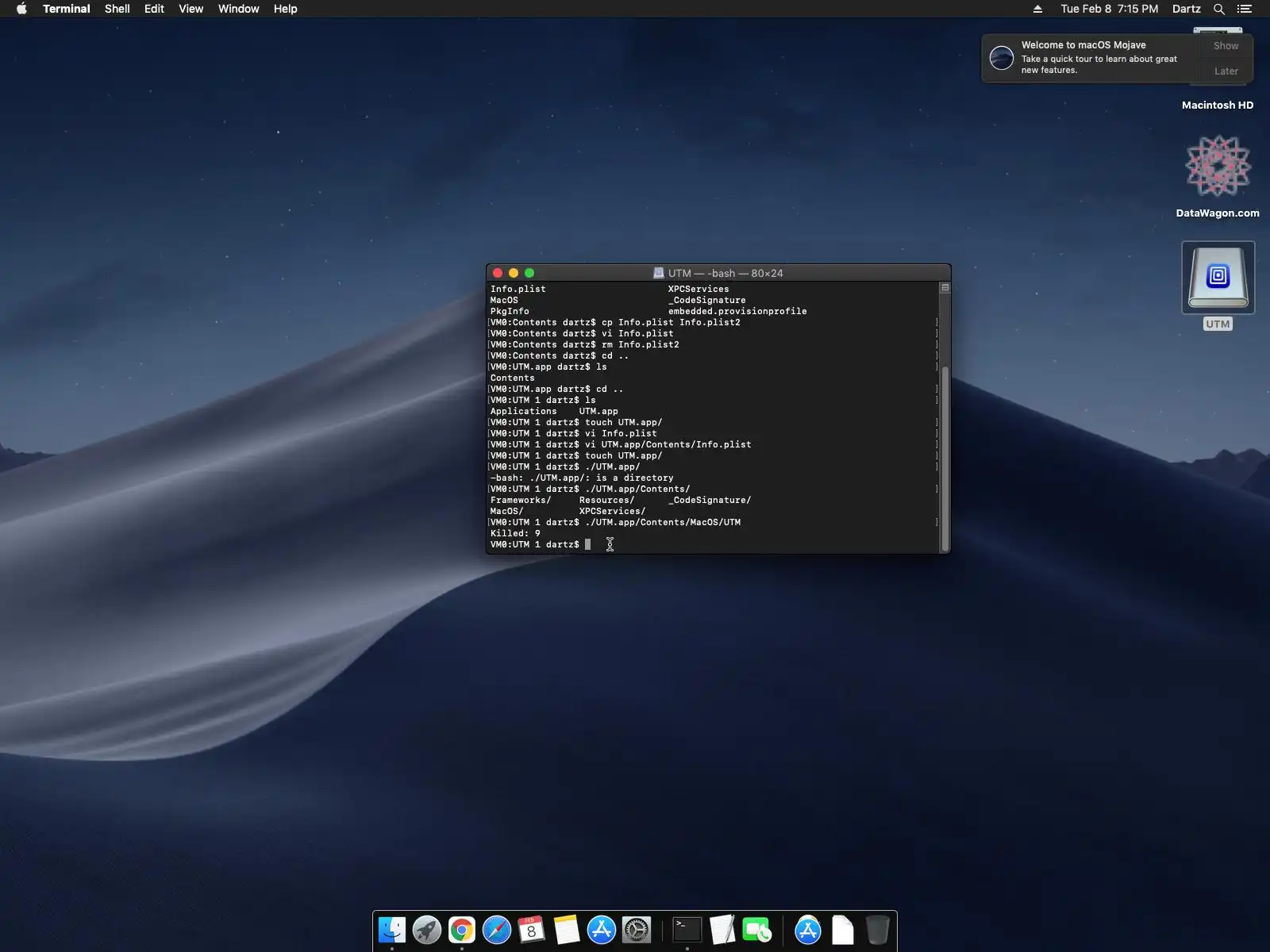Open the Edit menu

154,9
